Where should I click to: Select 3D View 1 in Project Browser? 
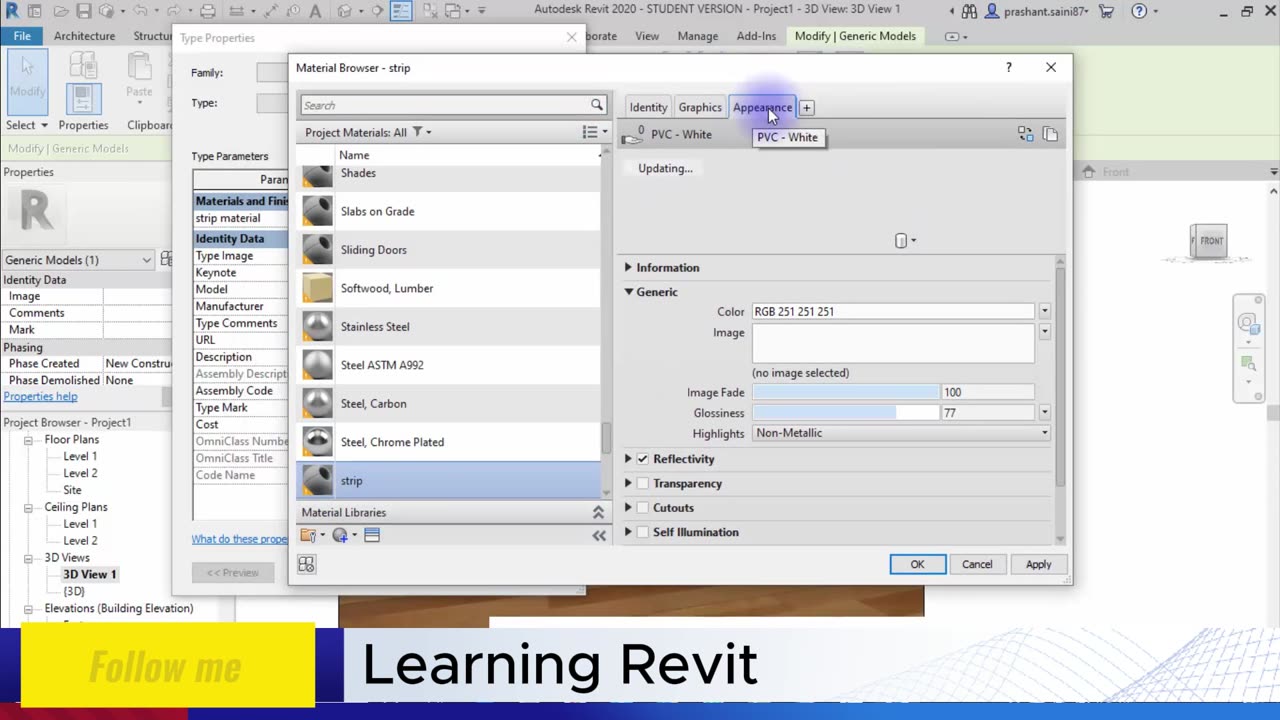(90, 574)
